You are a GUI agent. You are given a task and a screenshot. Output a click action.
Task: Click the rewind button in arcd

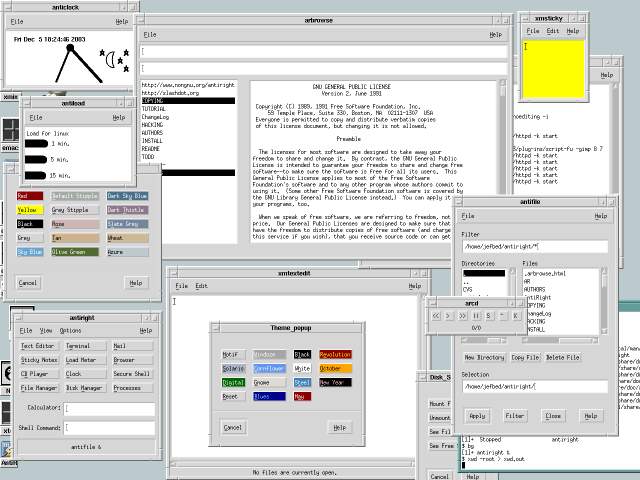click(x=434, y=316)
